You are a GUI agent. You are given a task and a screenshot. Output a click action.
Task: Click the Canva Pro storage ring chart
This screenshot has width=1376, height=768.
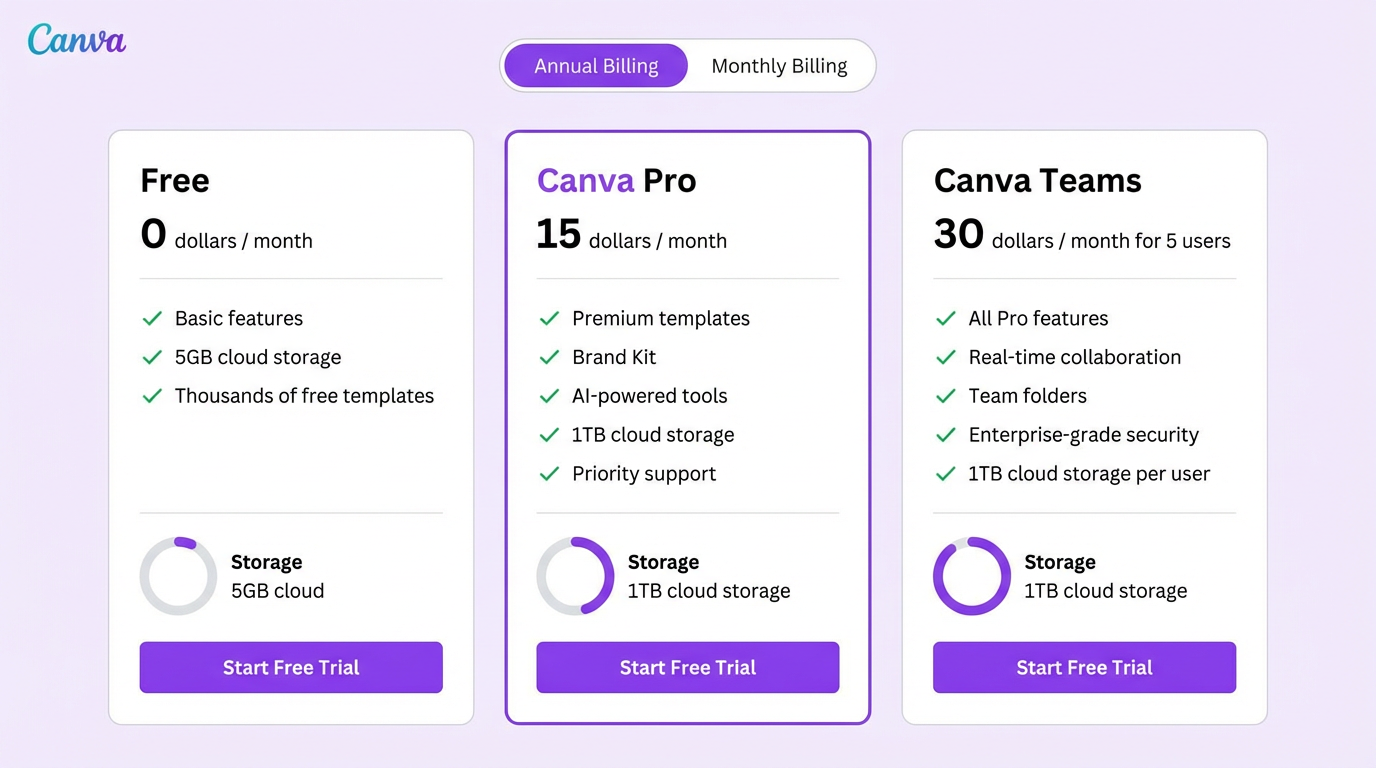tap(575, 576)
